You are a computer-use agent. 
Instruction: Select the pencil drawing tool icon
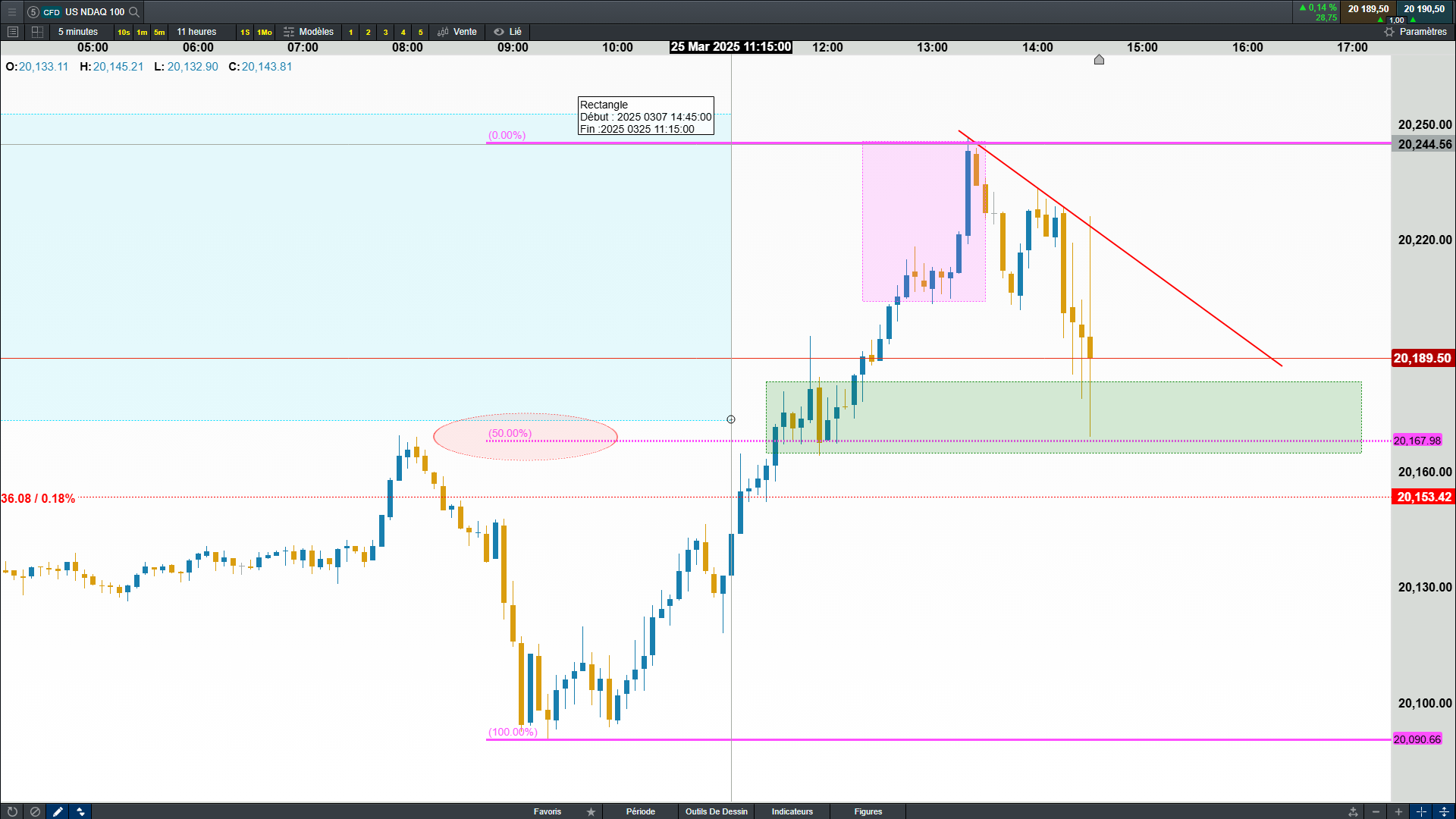click(58, 811)
